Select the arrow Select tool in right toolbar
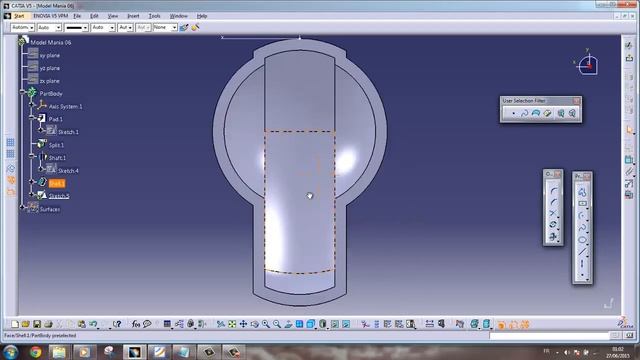The image size is (640, 360). 629,130
